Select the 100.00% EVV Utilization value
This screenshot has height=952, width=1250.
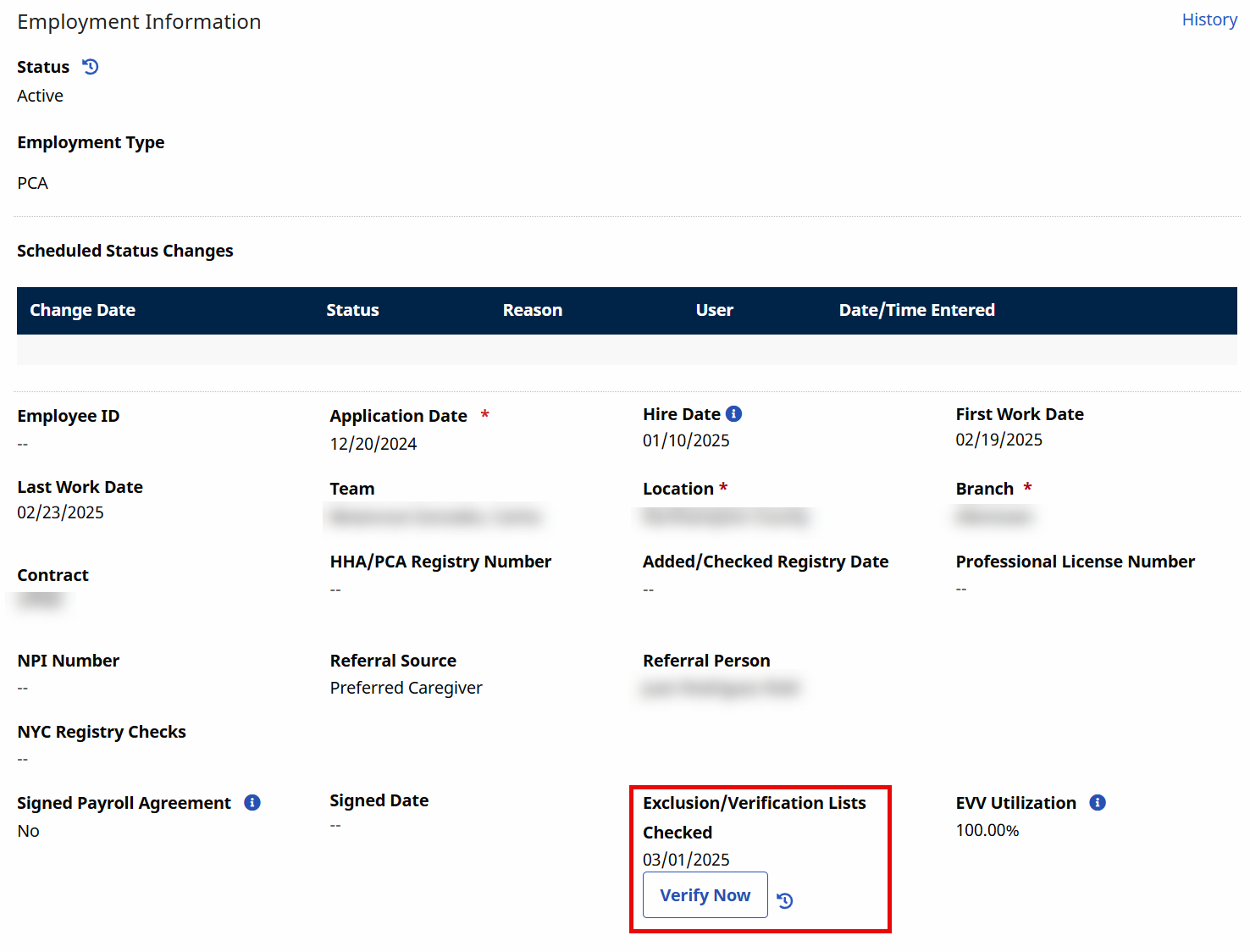[x=987, y=830]
